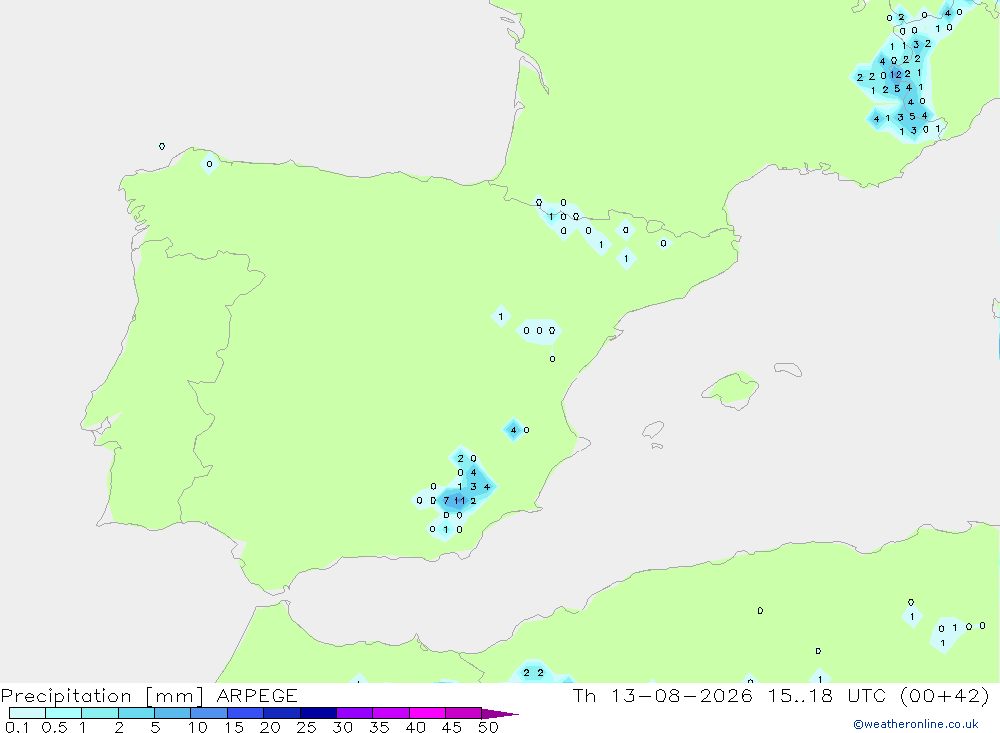The height and width of the screenshot is (733, 1000).
Task: Click the '(00+42)' forecast offset text
Action: (x=945, y=695)
